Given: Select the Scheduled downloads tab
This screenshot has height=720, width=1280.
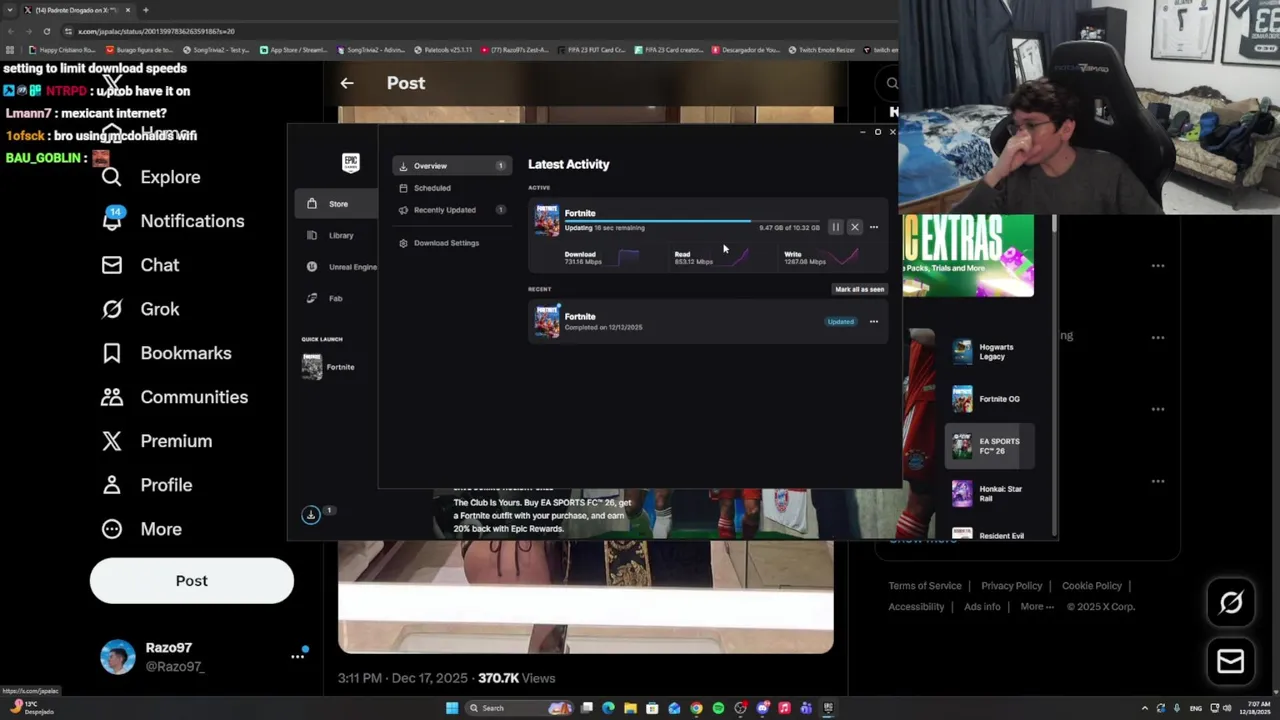Looking at the screenshot, I should click(x=452, y=188).
